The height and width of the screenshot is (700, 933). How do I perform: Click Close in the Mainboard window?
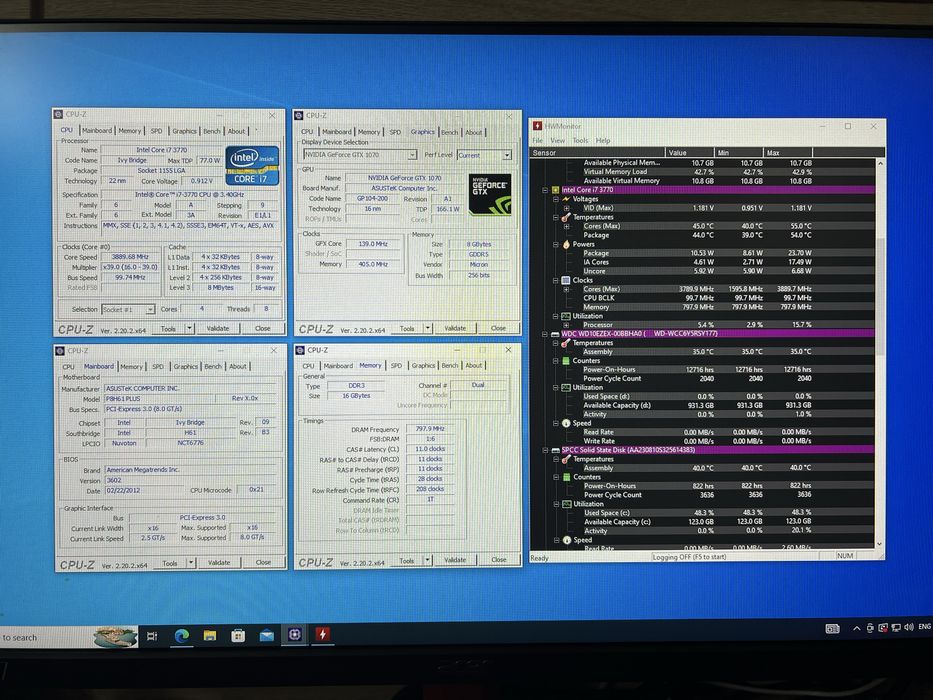[x=263, y=562]
